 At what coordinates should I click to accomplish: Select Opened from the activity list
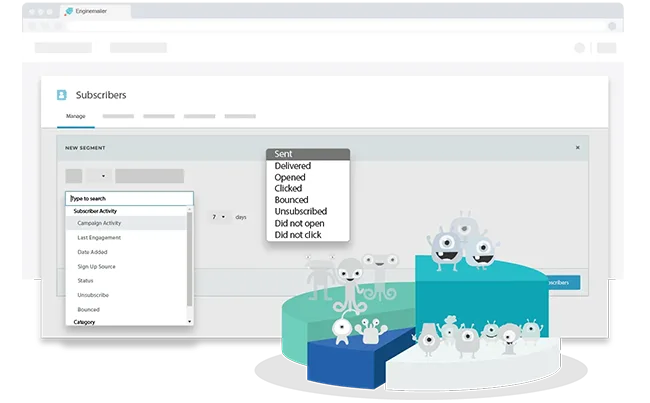click(290, 177)
